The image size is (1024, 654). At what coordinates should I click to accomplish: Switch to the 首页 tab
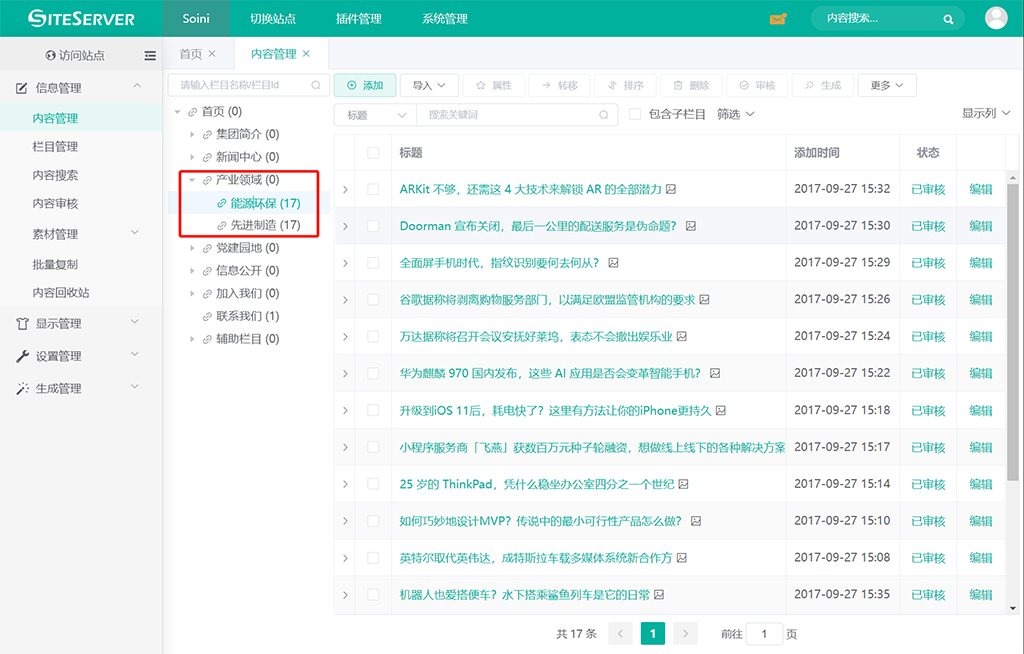point(190,54)
